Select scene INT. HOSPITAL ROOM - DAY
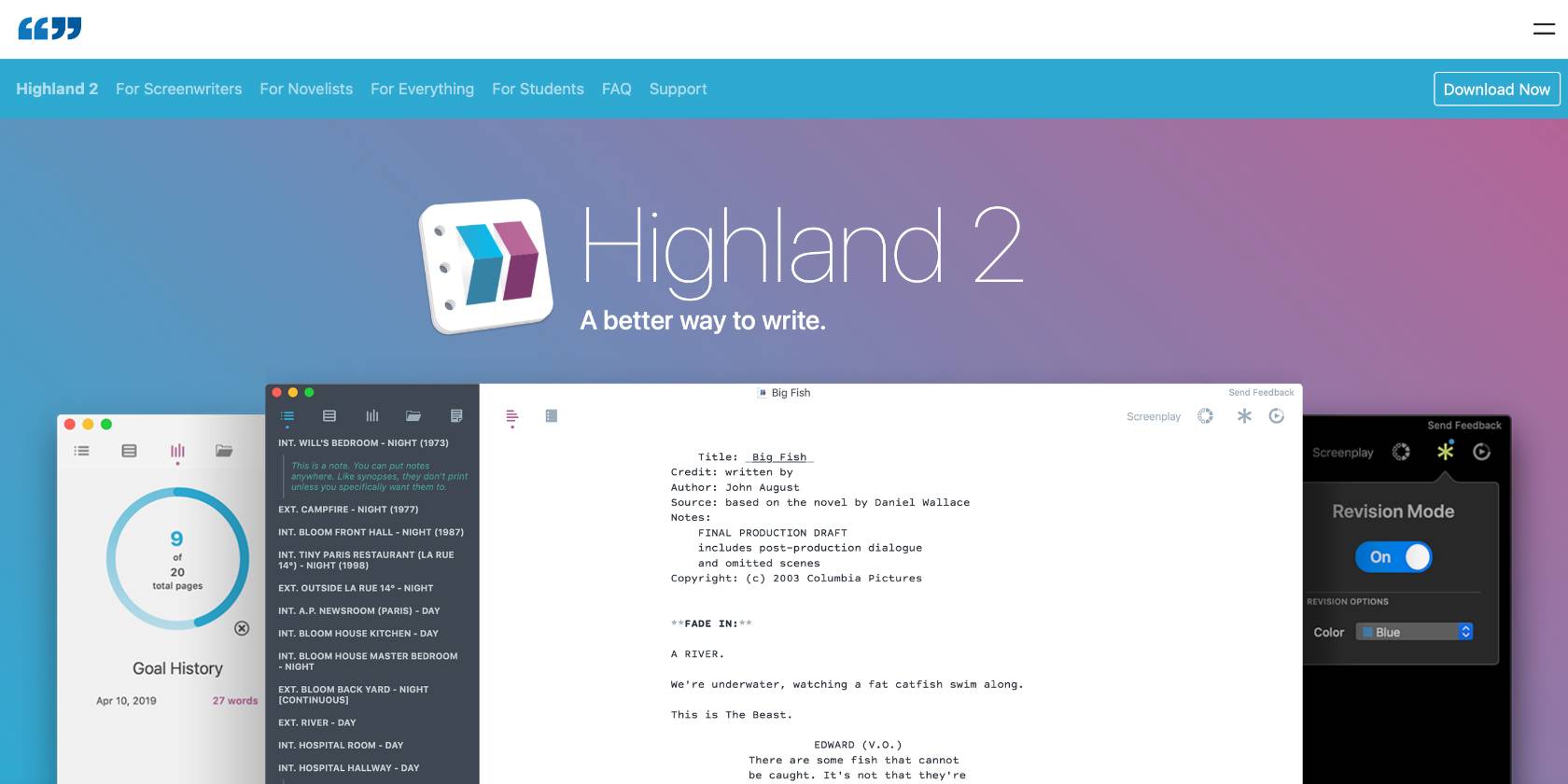Viewport: 1568px width, 784px height. (341, 745)
